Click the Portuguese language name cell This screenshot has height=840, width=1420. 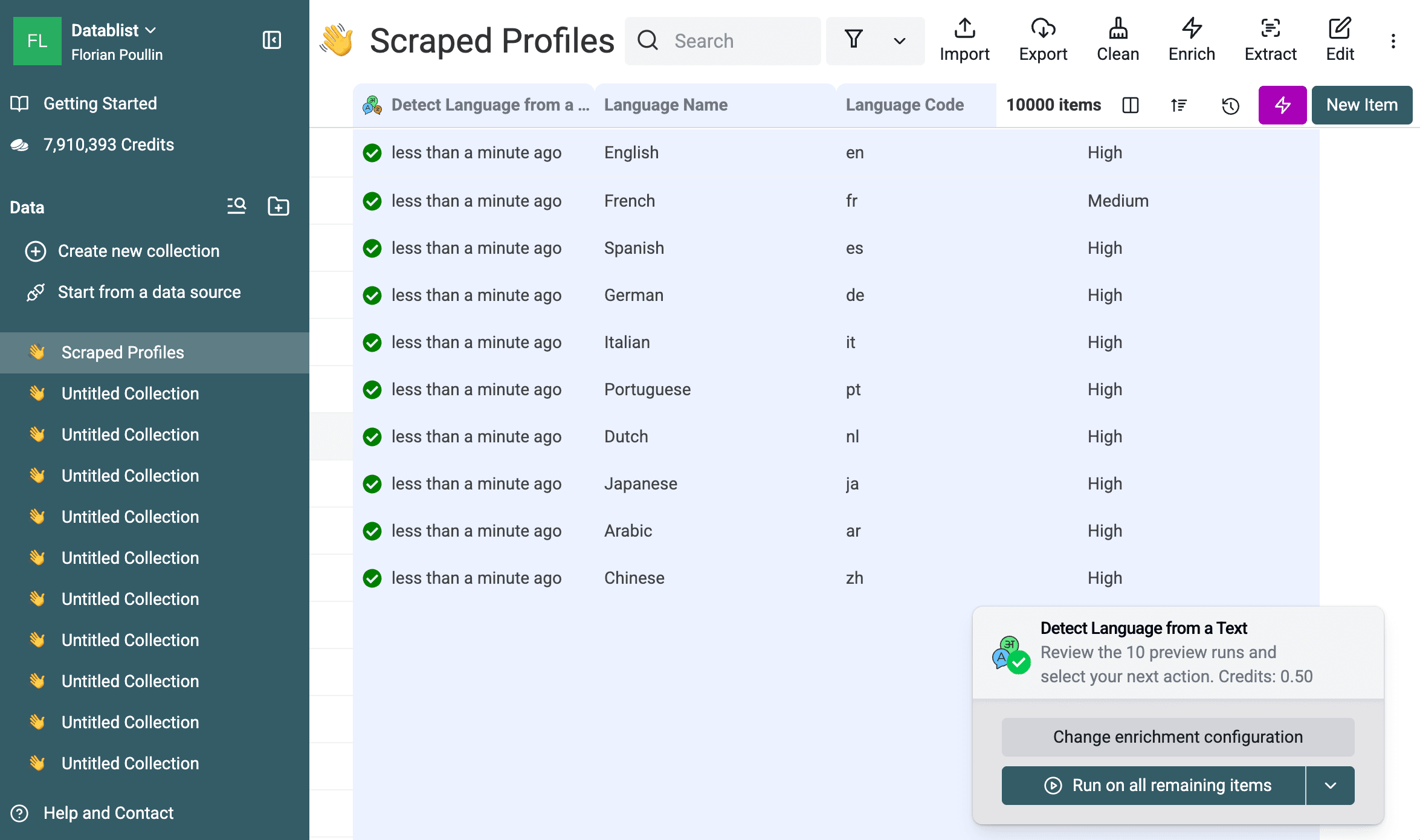647,390
